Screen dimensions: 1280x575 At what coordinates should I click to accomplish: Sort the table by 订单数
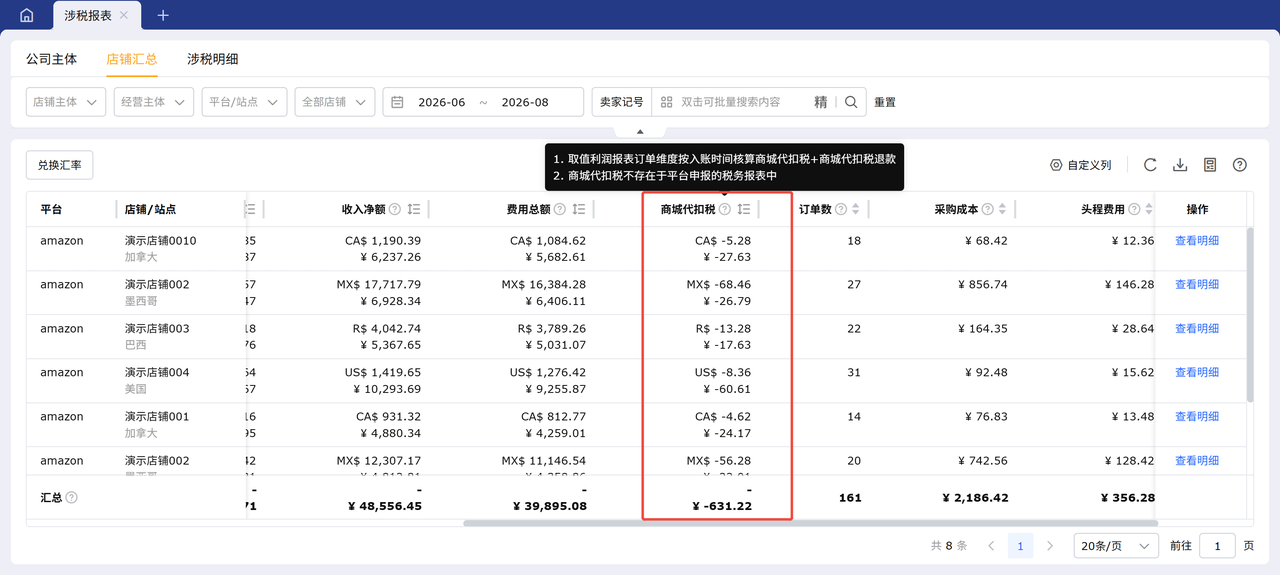coord(855,209)
